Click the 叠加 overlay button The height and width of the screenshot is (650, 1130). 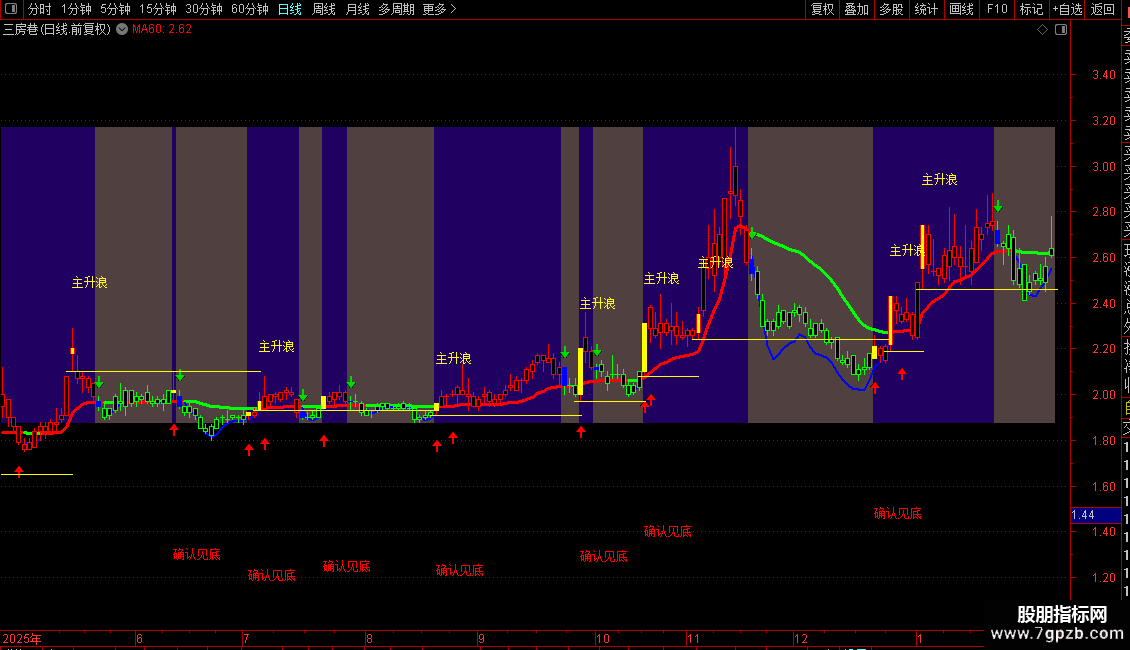[x=857, y=9]
